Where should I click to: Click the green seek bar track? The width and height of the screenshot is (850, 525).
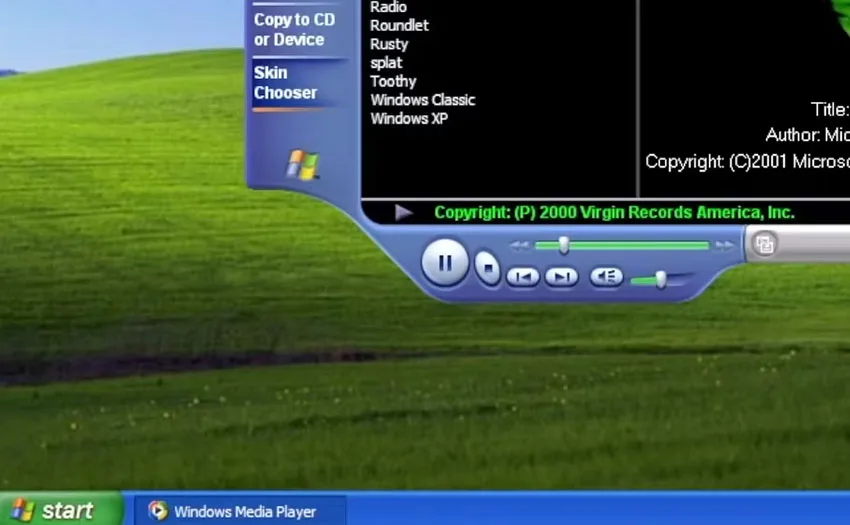[622, 246]
